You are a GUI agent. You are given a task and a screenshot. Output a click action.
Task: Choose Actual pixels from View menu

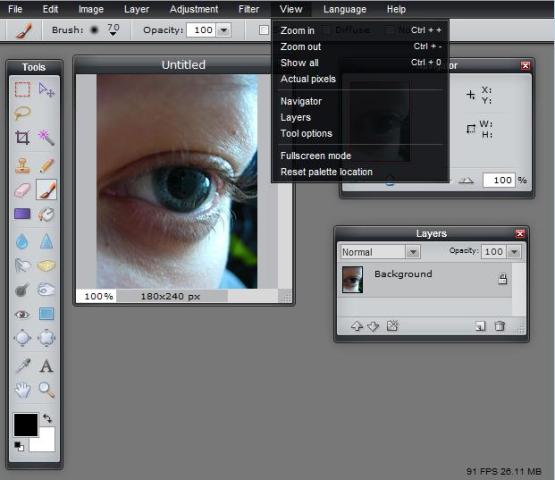point(360,79)
